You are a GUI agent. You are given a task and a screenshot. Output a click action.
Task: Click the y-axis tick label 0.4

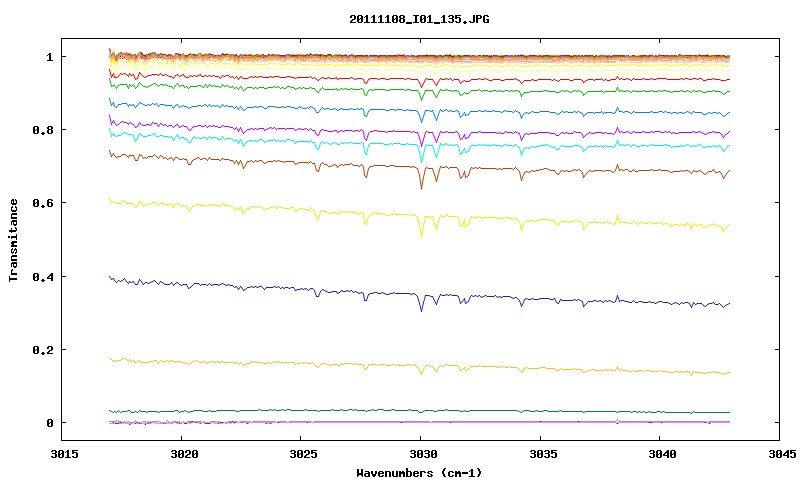coord(43,276)
